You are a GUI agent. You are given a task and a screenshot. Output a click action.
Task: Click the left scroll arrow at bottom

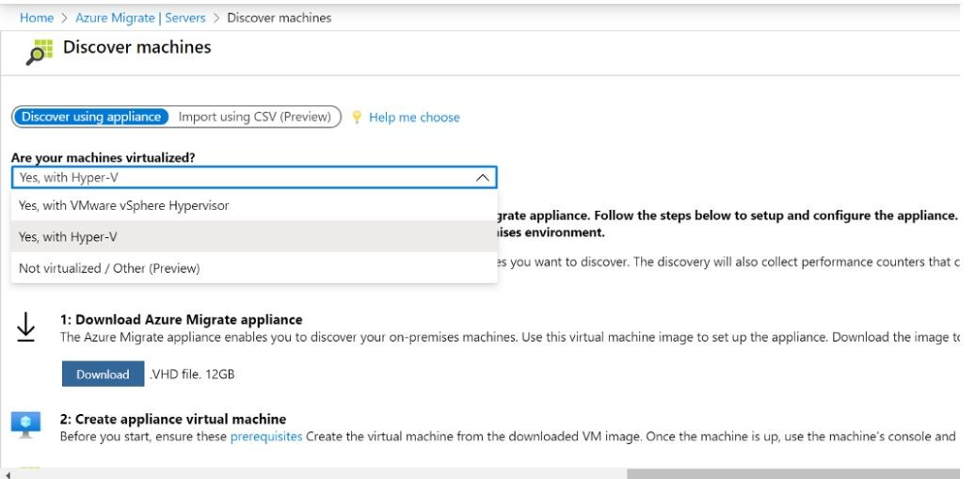click(x=7, y=475)
